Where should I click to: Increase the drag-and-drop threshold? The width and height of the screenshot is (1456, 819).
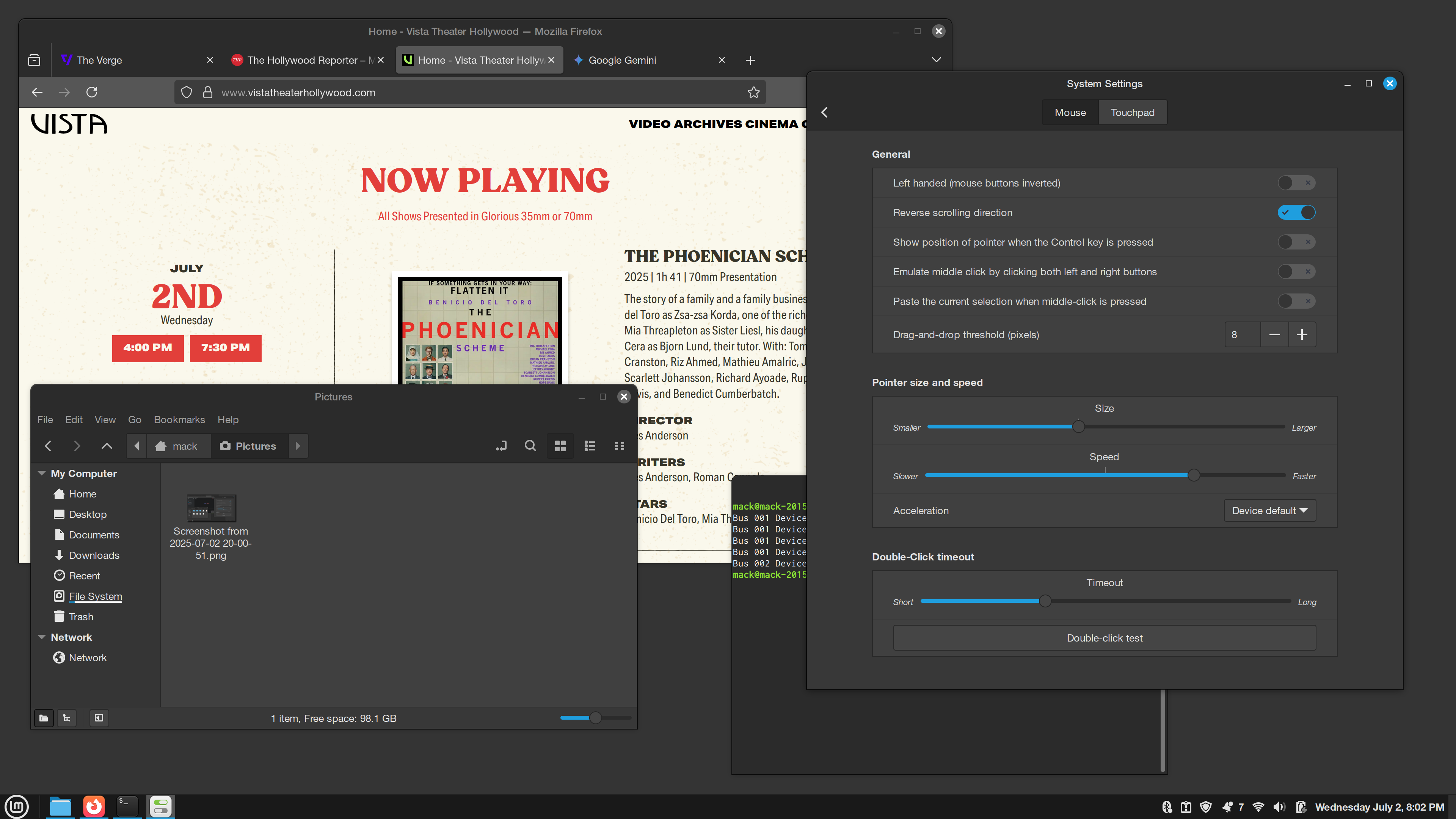coord(1302,334)
